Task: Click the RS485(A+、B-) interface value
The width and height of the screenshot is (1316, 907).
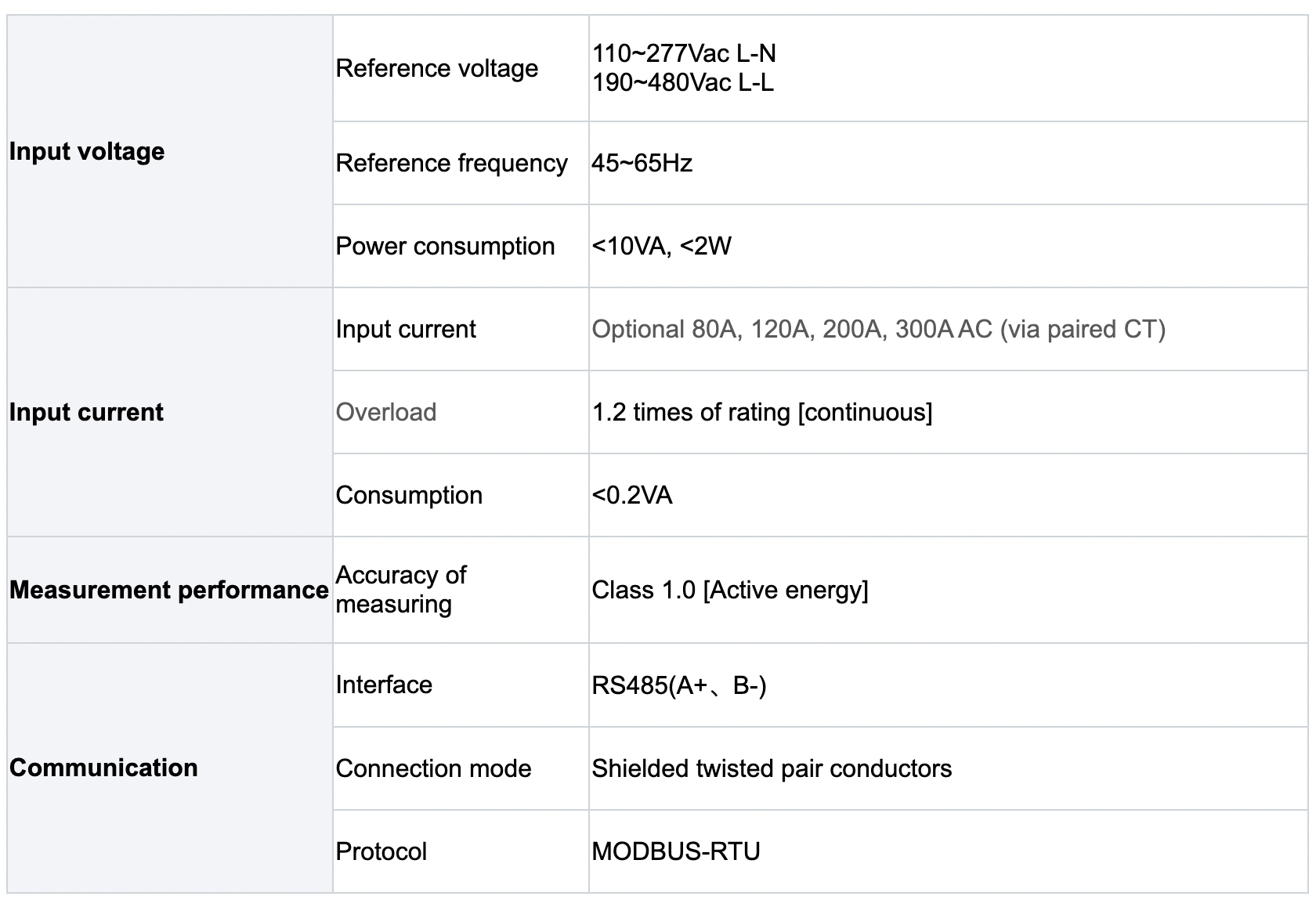Action: 678,685
